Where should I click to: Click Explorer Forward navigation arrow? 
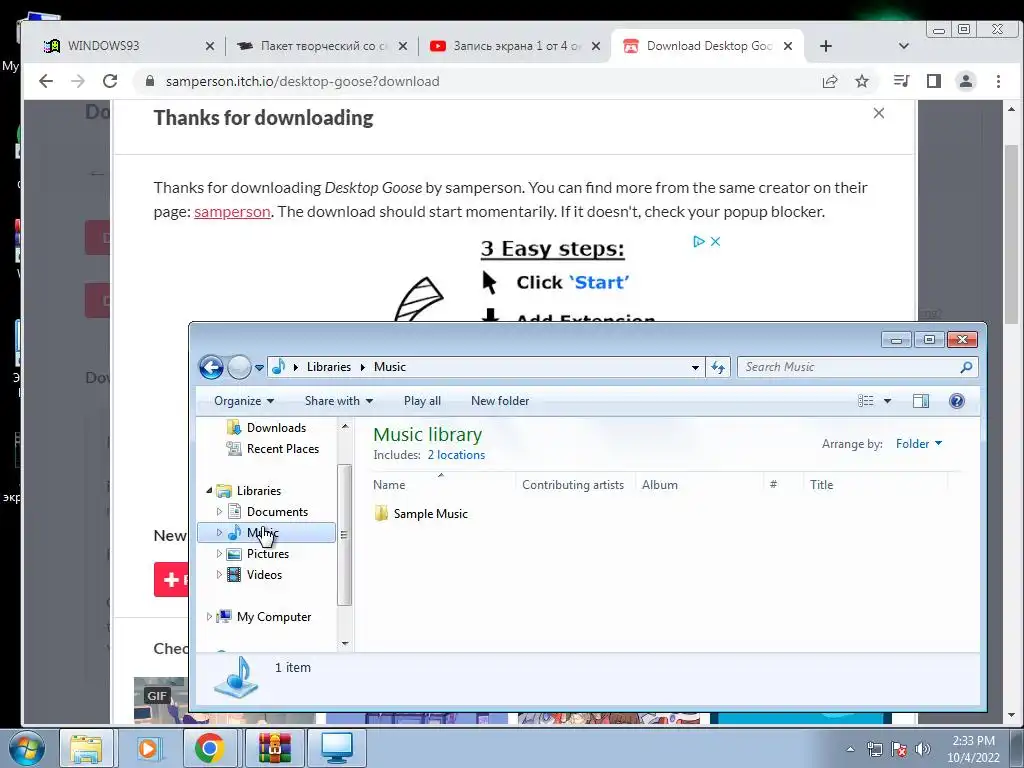pos(239,367)
